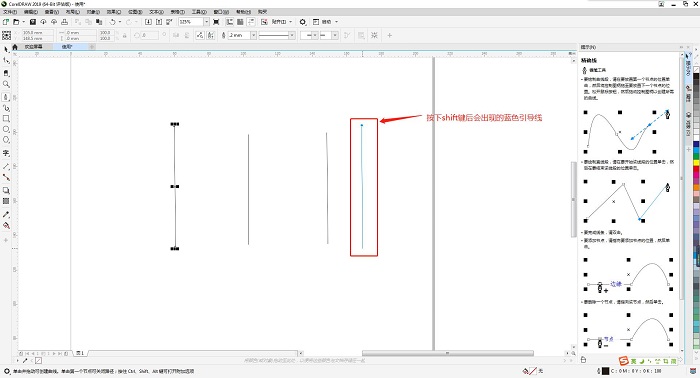700x378 pixels.
Task: Open the end arrowhead dropdown
Action: (x=335, y=35)
